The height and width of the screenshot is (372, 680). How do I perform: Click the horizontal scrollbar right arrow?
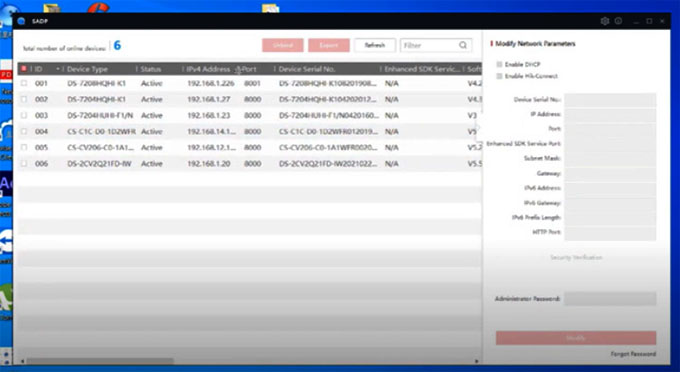tap(476, 361)
